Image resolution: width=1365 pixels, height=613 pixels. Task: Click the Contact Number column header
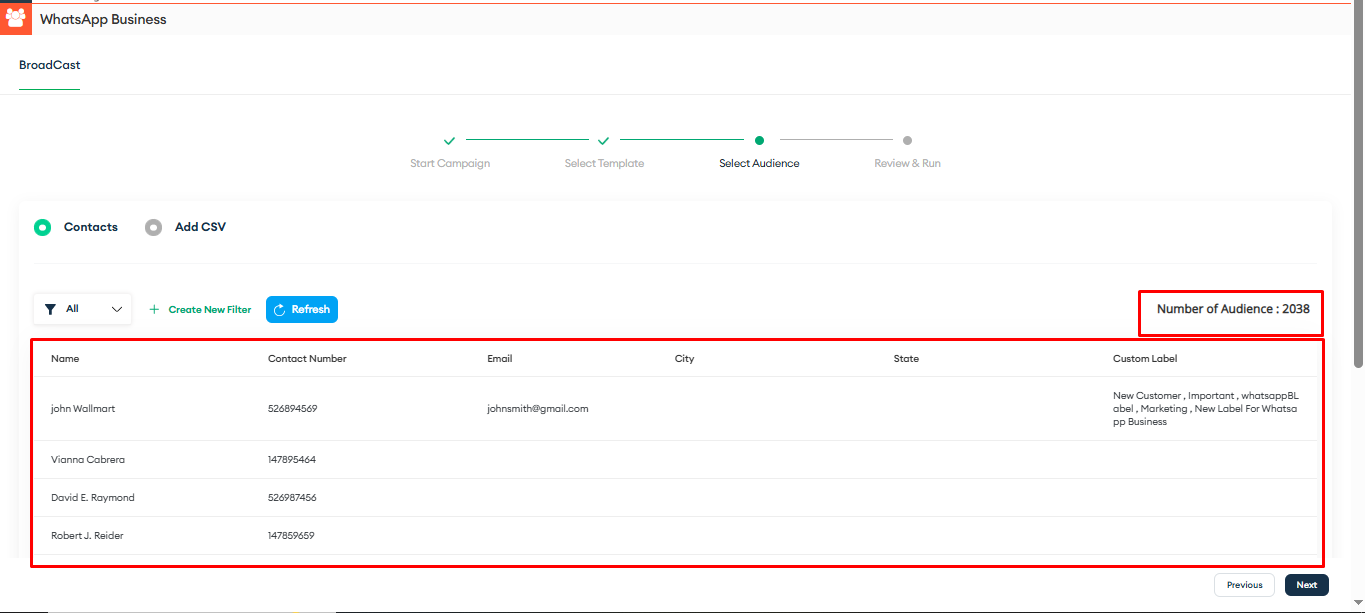(x=307, y=358)
